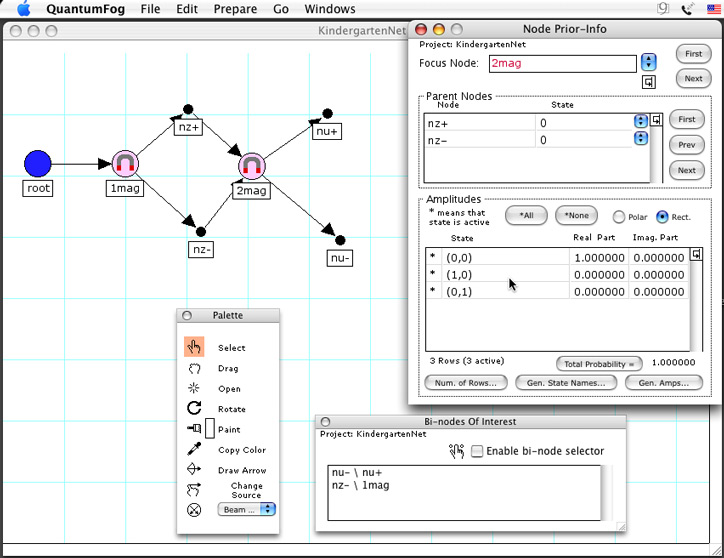Click the First button beside Focus Node
The width and height of the screenshot is (724, 558).
pos(693,54)
